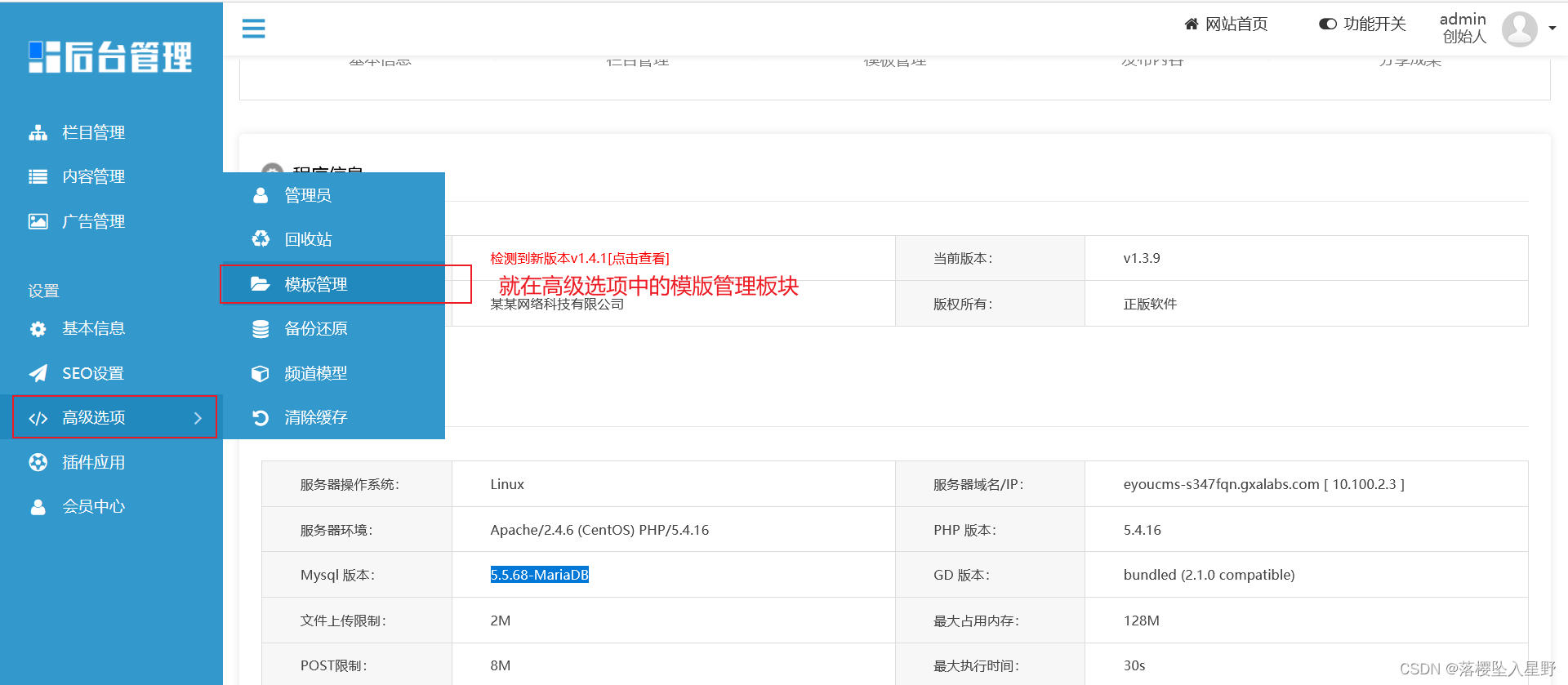Click the 插件应用 icon
The width and height of the screenshot is (1568, 685).
(x=38, y=462)
